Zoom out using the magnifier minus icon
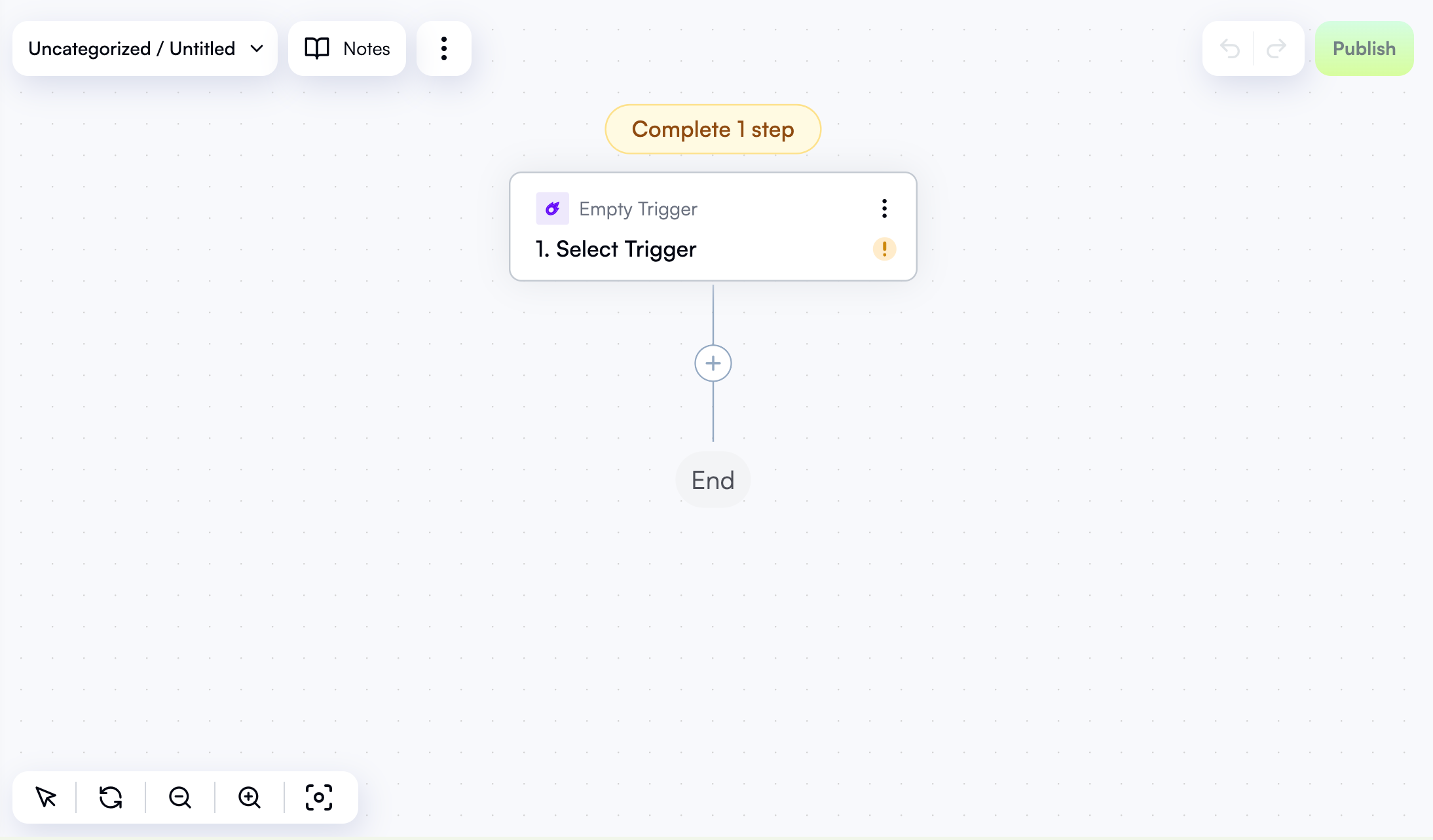1433x840 pixels. pos(179,797)
